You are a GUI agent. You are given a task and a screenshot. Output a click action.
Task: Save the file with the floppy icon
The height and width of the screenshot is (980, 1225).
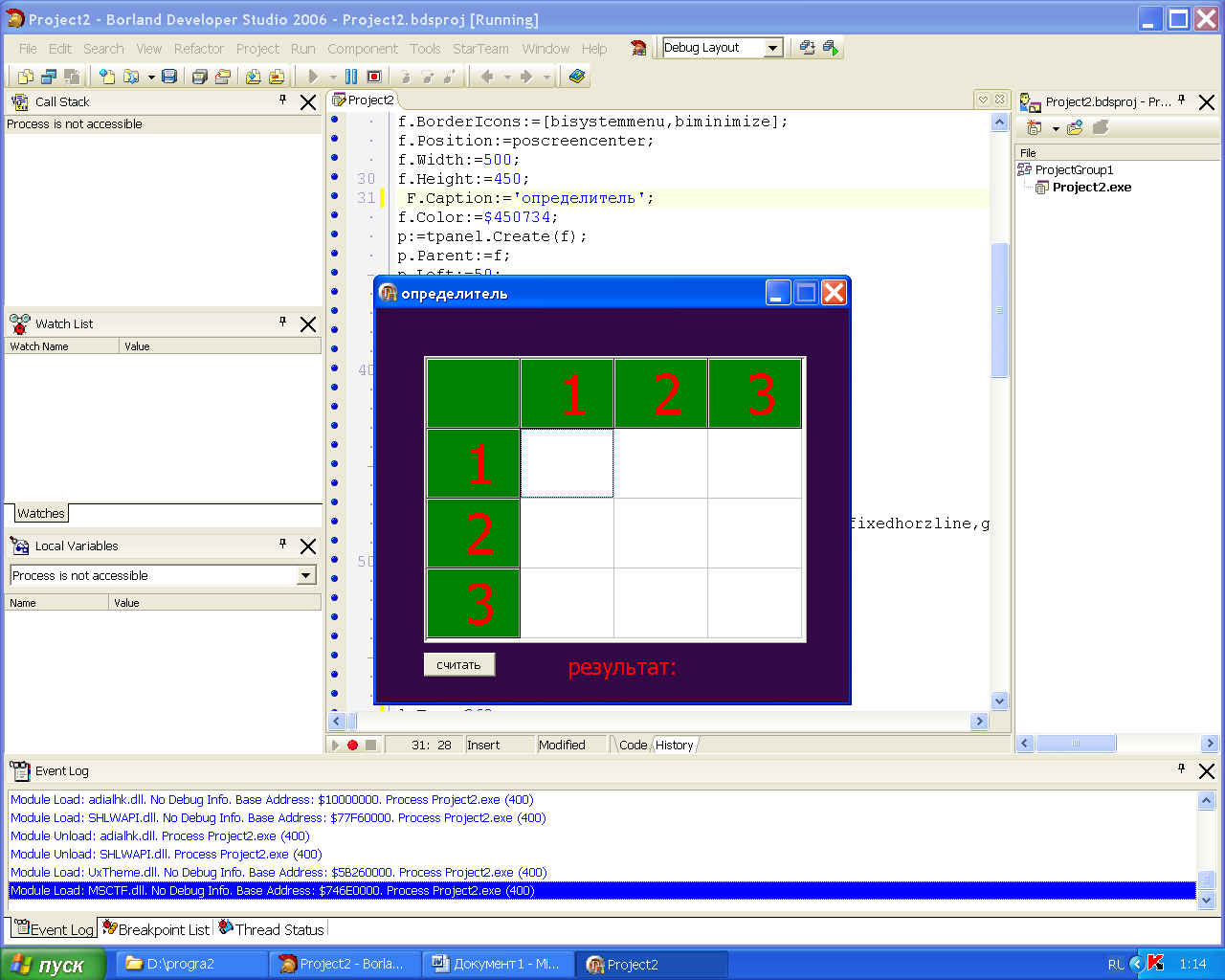click(169, 77)
